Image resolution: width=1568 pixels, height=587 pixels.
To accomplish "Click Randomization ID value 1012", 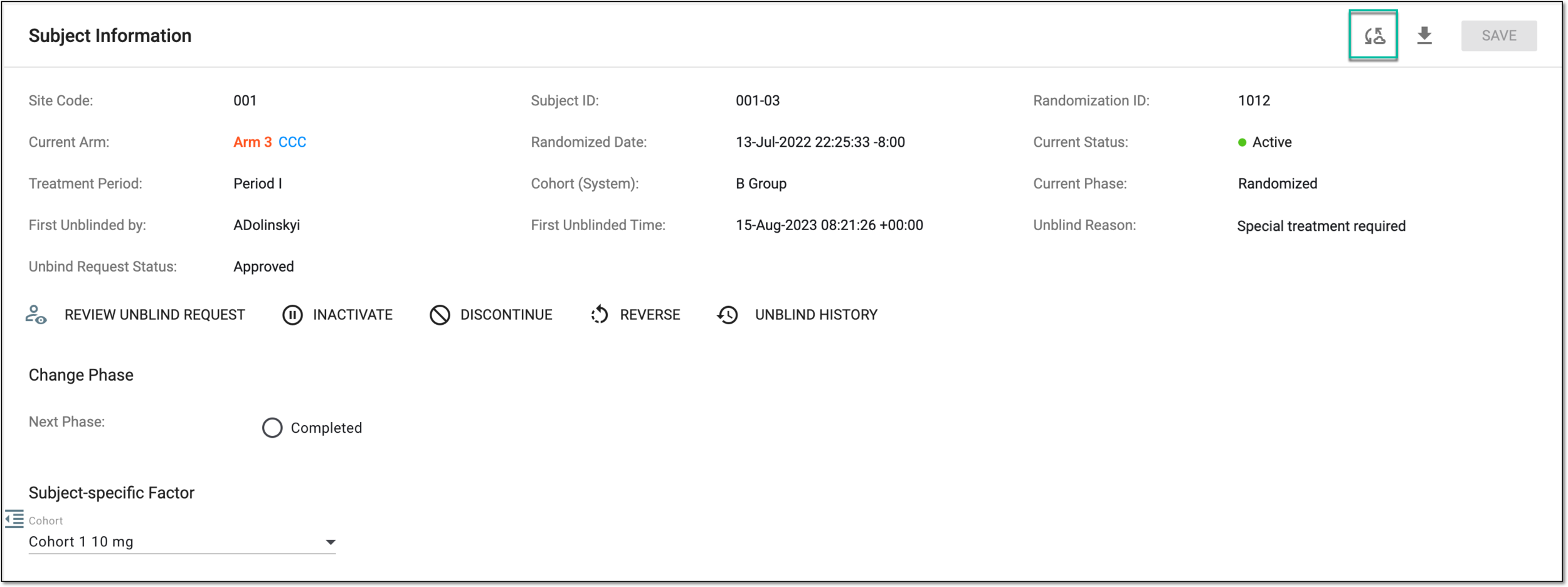I will pos(1254,101).
